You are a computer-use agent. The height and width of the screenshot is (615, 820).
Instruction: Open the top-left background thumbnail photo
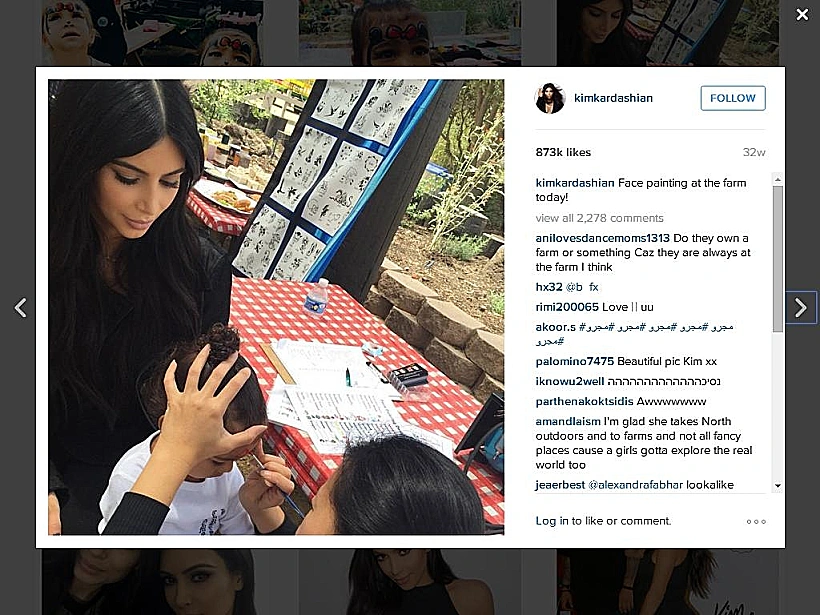click(152, 33)
